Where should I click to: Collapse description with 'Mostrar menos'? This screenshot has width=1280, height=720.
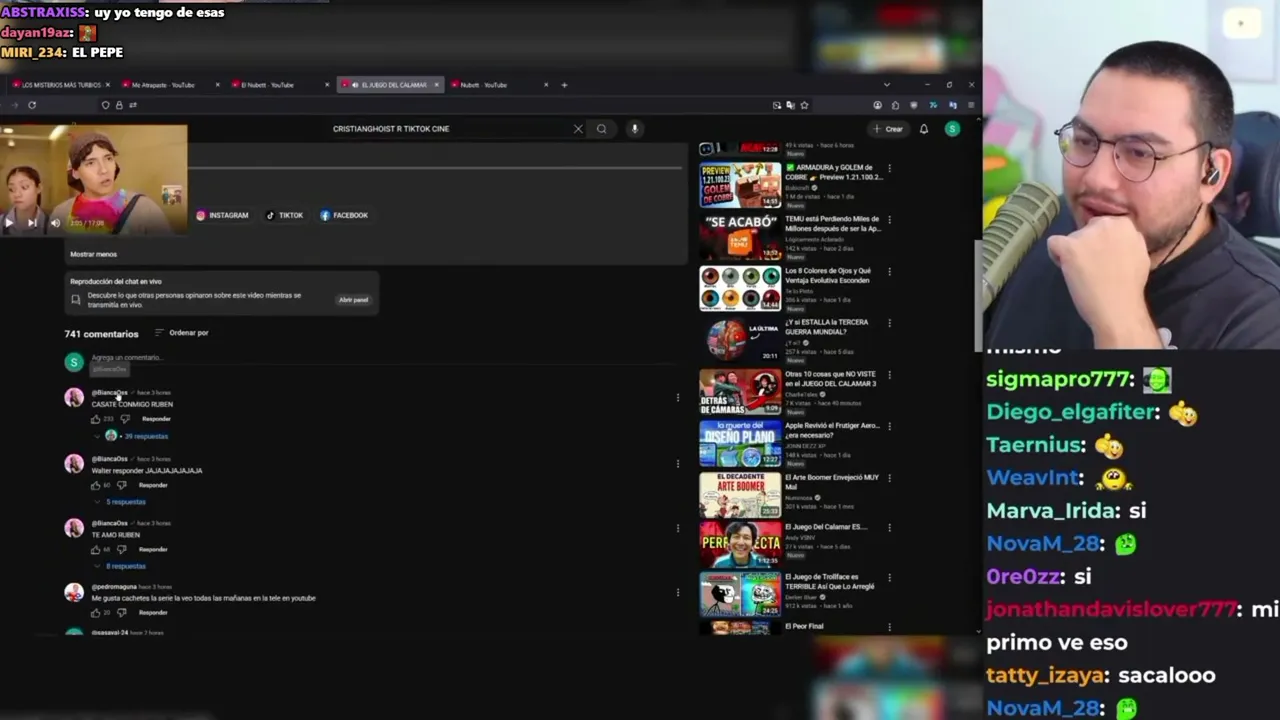(x=93, y=255)
